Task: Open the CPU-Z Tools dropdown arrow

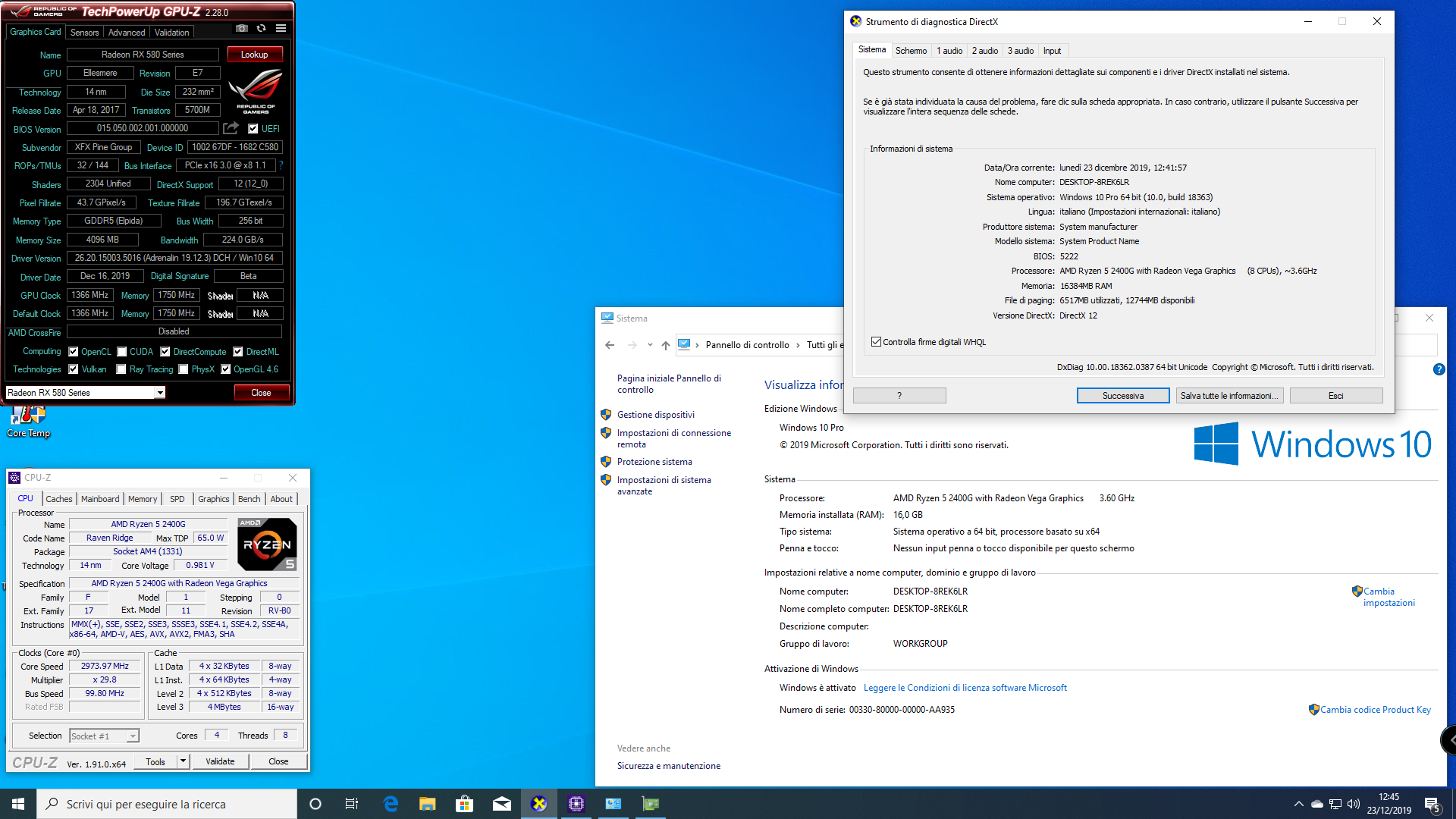Action: tap(183, 761)
